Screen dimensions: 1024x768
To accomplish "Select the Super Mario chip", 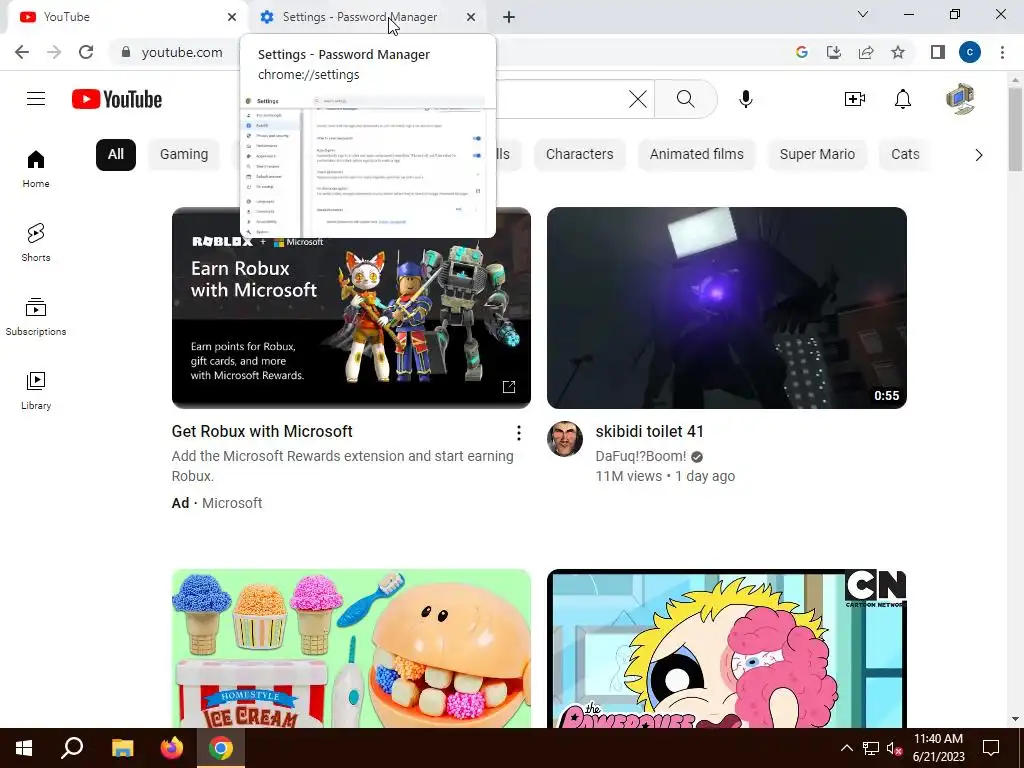I will point(817,155).
